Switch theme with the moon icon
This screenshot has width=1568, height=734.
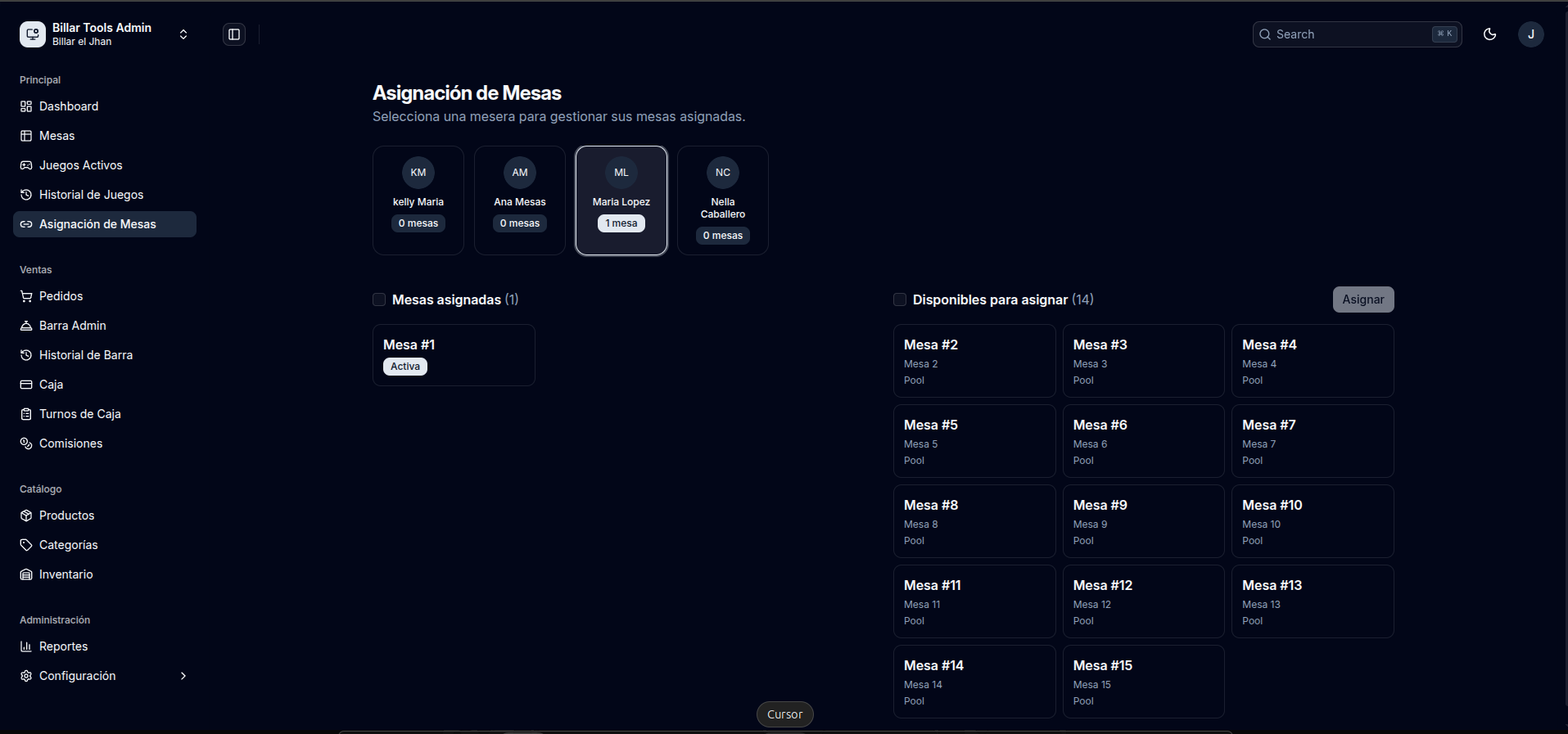coord(1490,34)
